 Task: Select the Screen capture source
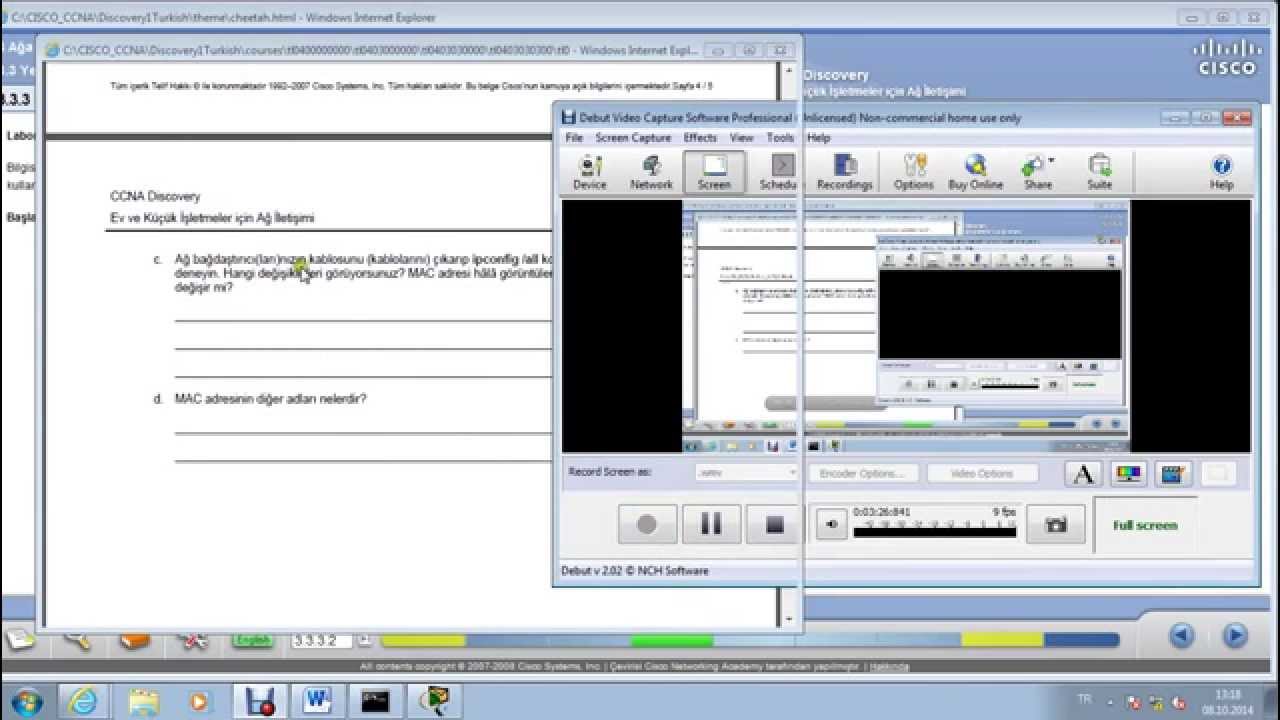tap(714, 171)
